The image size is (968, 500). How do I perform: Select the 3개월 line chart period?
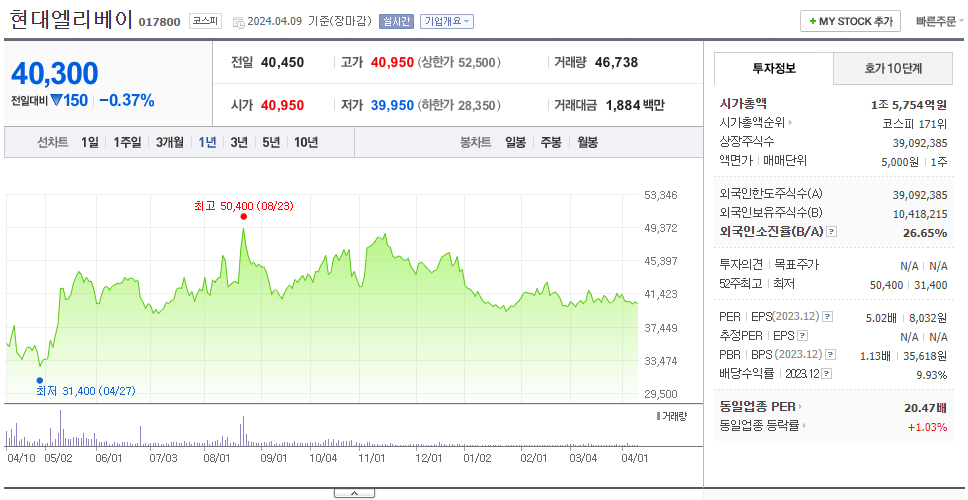point(170,143)
